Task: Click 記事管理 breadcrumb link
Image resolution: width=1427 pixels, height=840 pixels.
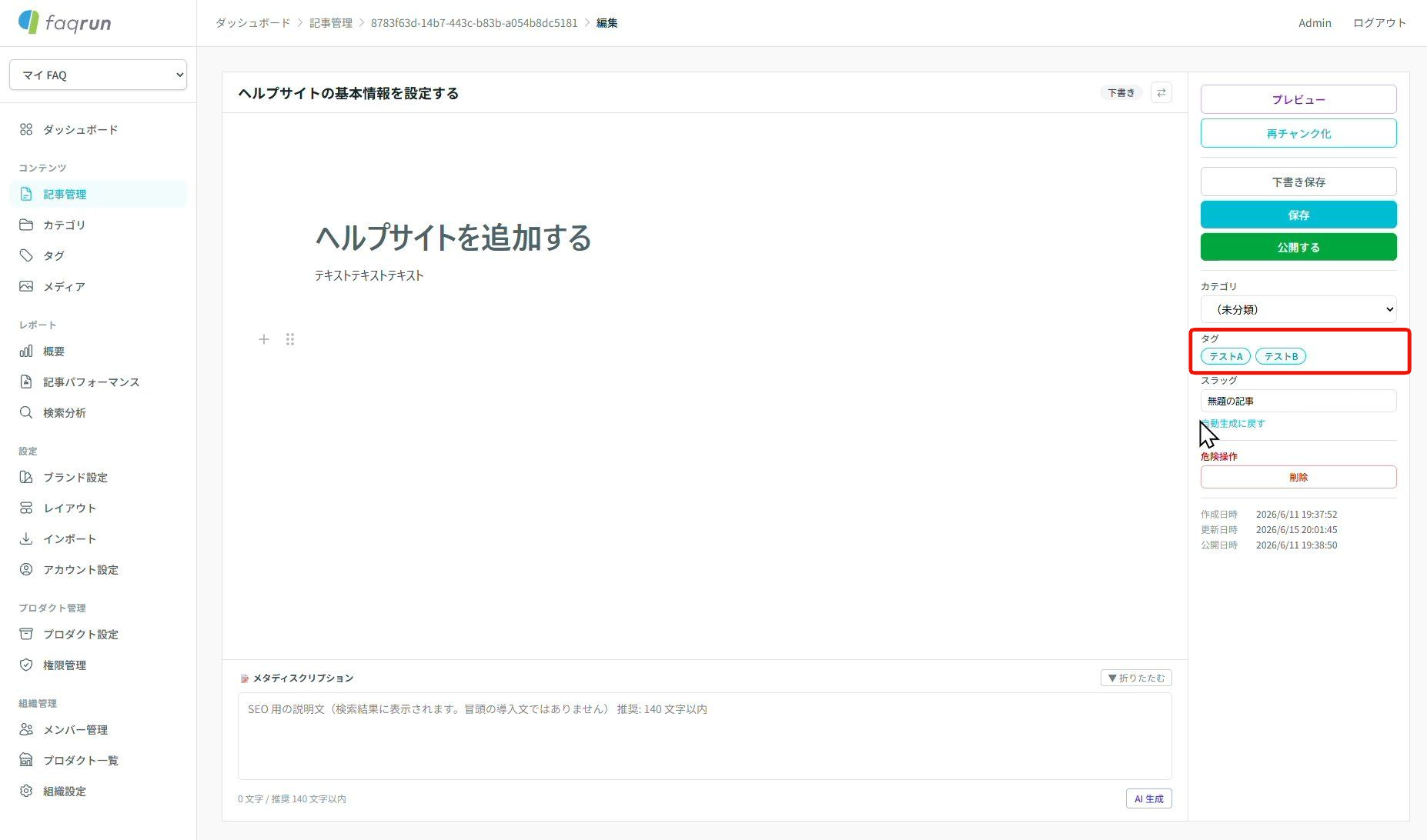Action: 331,23
